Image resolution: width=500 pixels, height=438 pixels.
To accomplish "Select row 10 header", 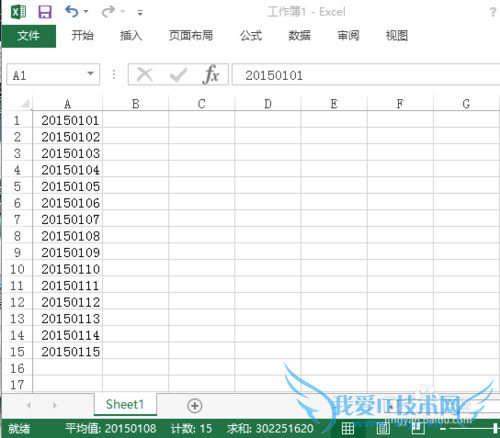I will (x=17, y=269).
